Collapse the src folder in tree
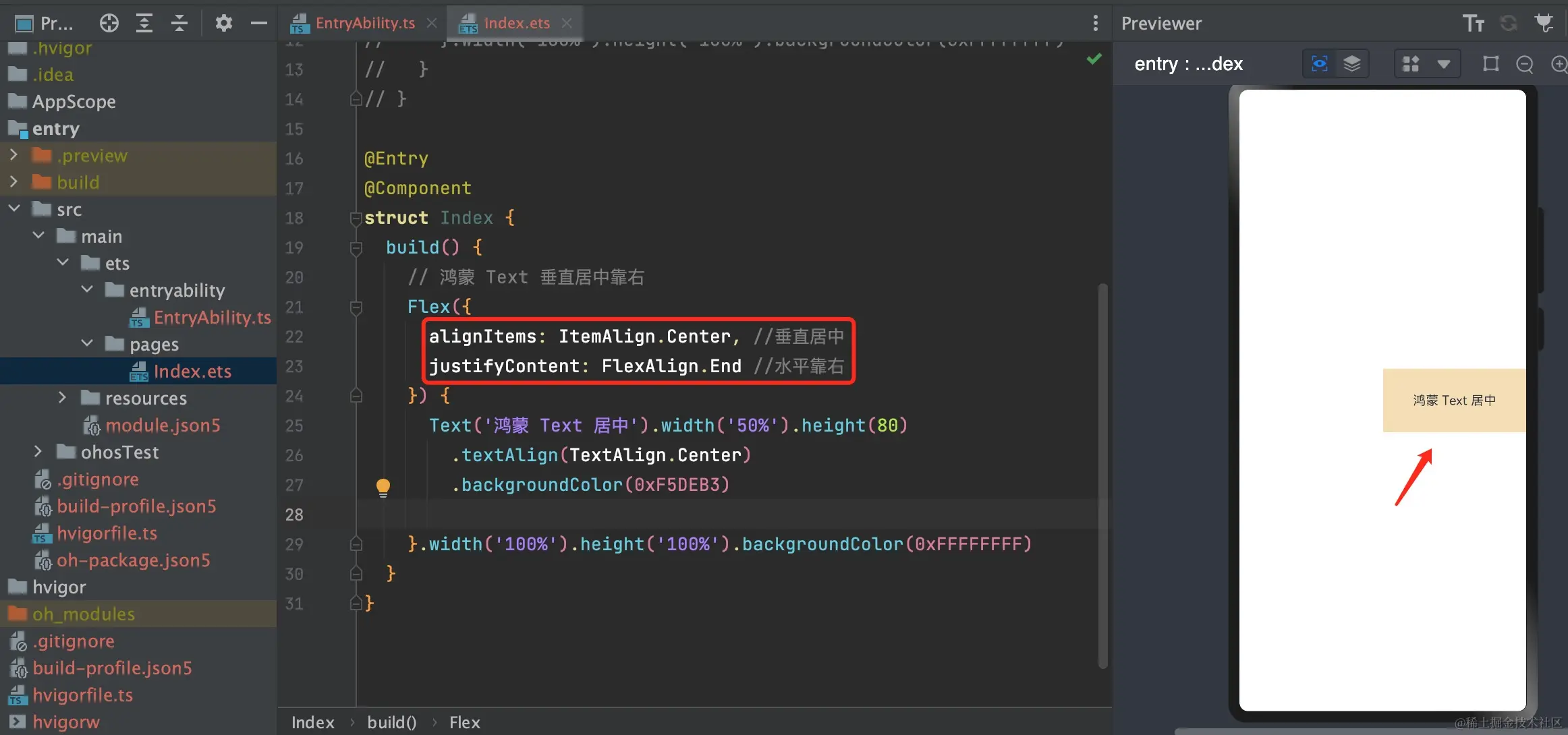 13,209
